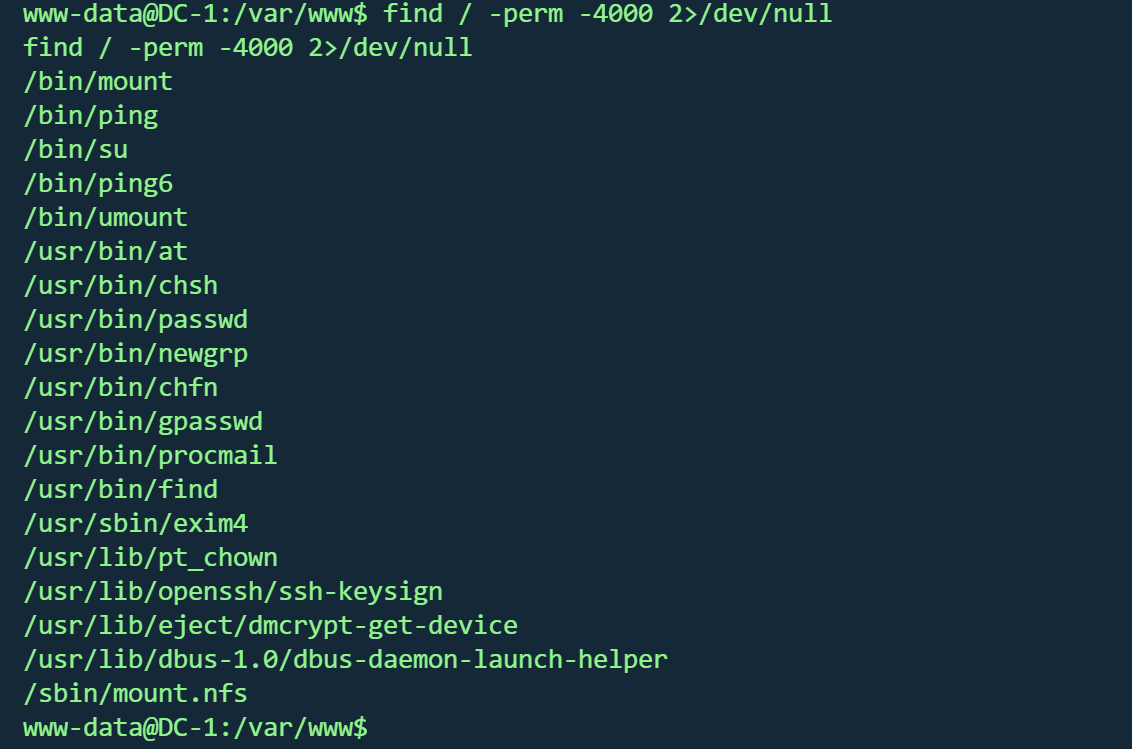The height and width of the screenshot is (749, 1132).
Task: Click the /bin/su result line
Action: [x=76, y=149]
